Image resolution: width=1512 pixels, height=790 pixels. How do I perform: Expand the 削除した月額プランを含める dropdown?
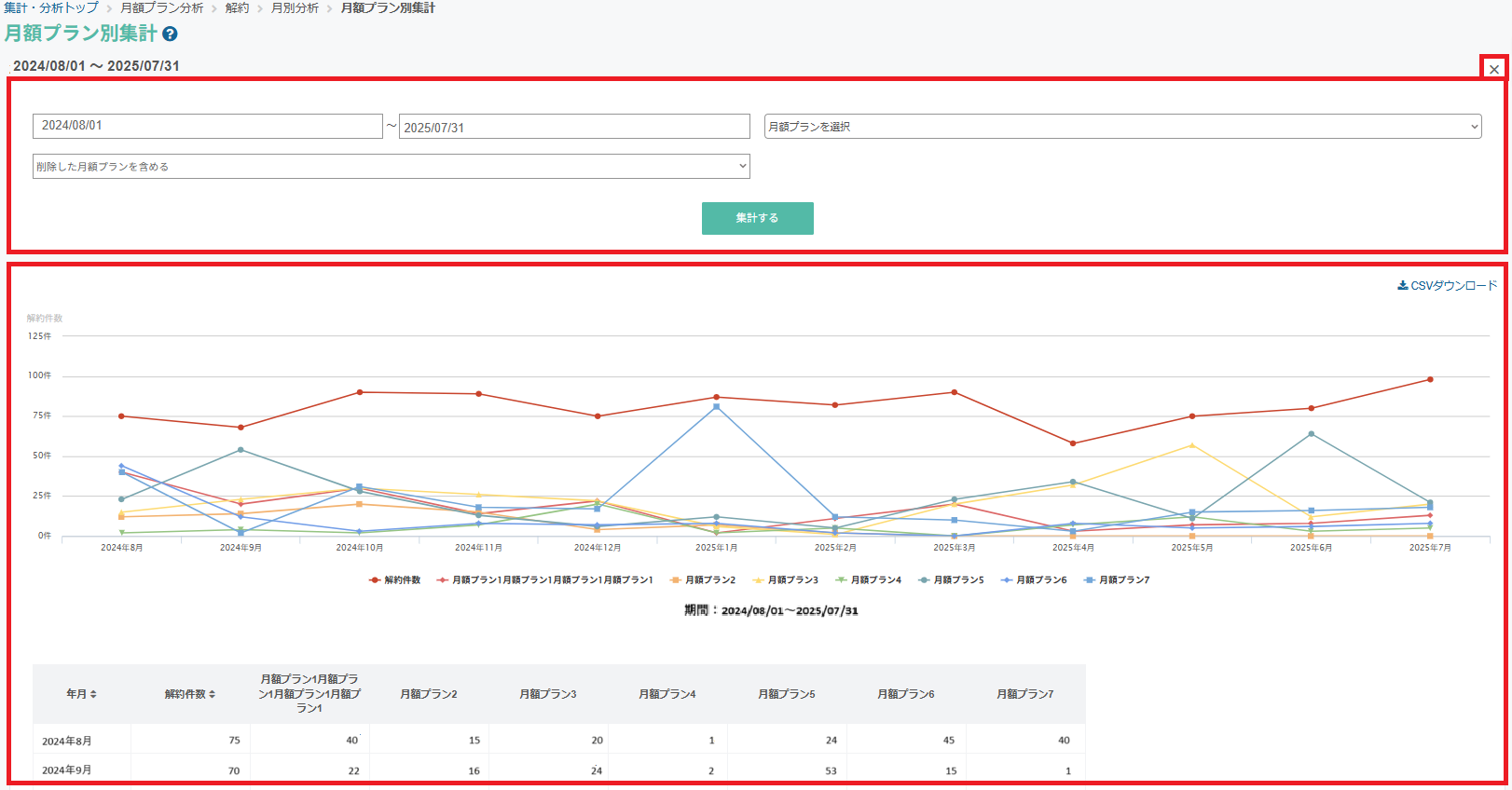[392, 167]
